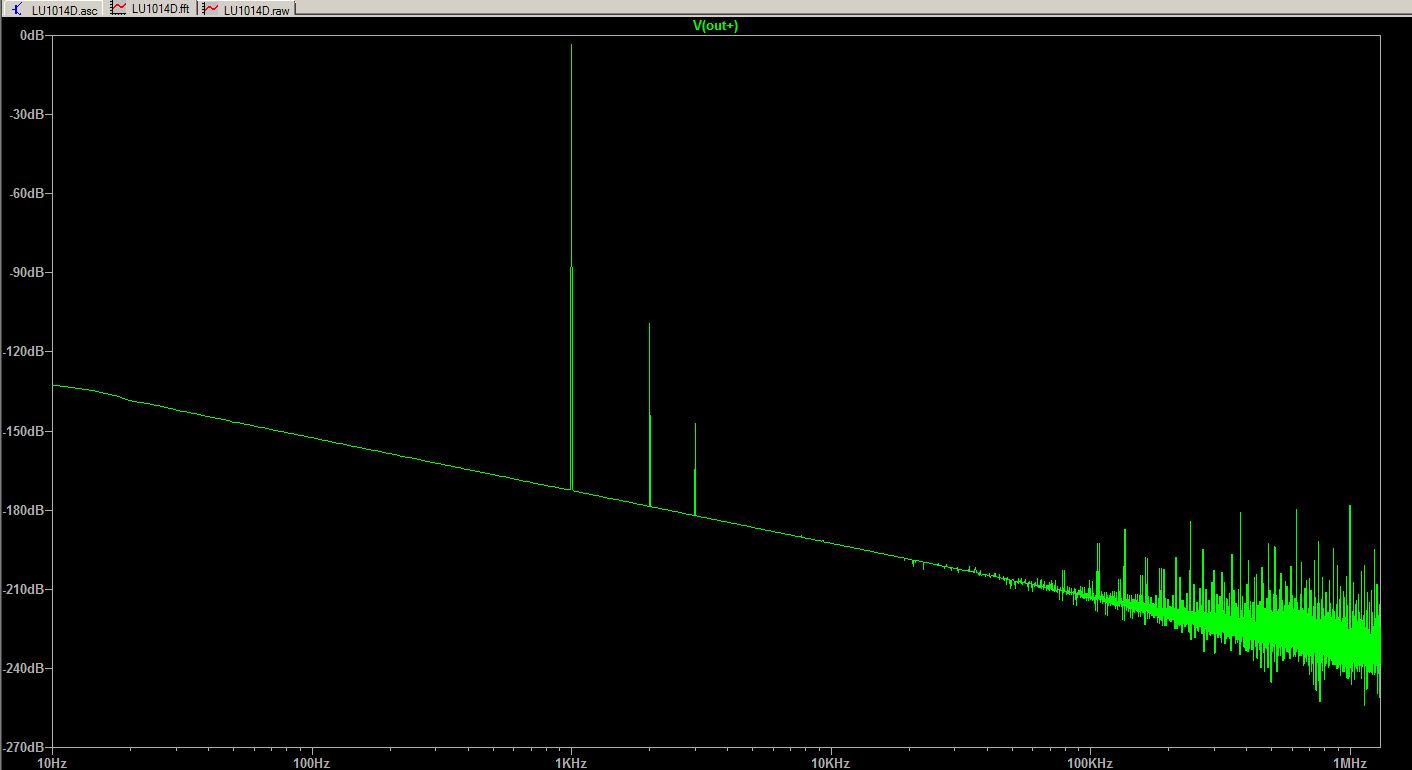Viewport: 1412px width, 770px height.
Task: Click the 10Hz frequency axis label
Action: tap(51, 763)
